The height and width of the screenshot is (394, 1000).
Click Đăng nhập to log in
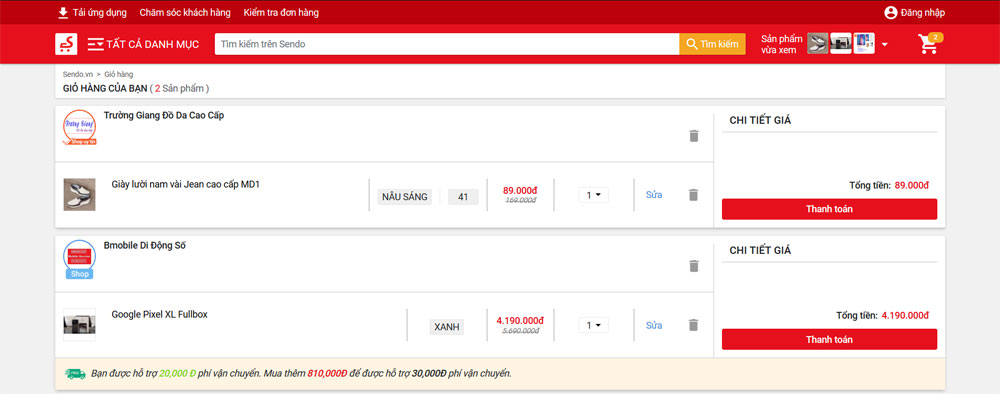pos(923,12)
